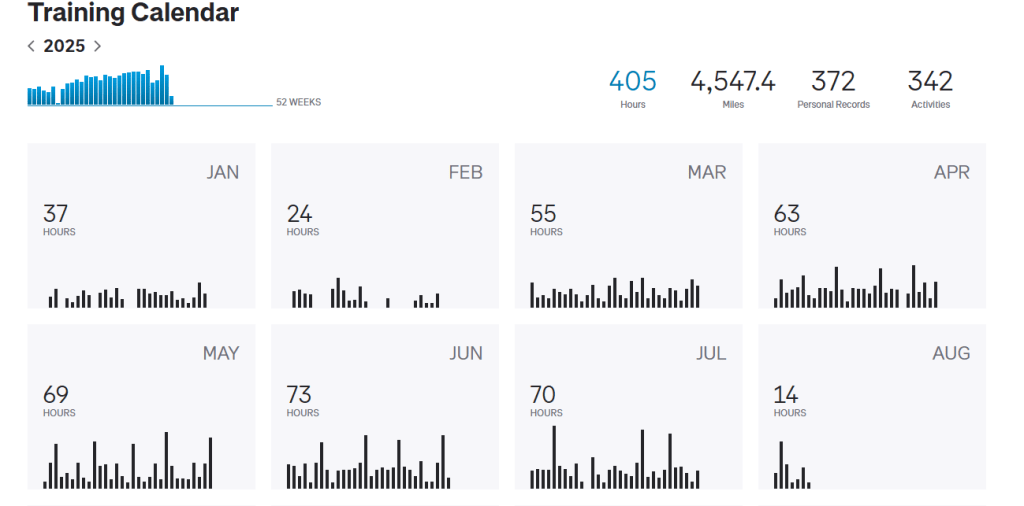This screenshot has width=1024, height=506.
Task: Select the 372 Personal Records stat
Action: coord(833,88)
